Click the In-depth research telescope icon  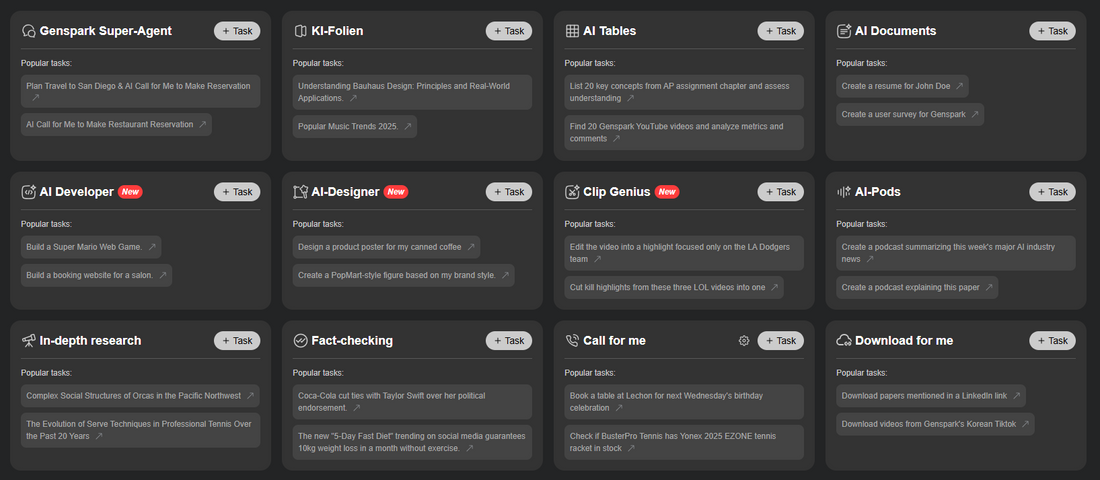(29, 341)
